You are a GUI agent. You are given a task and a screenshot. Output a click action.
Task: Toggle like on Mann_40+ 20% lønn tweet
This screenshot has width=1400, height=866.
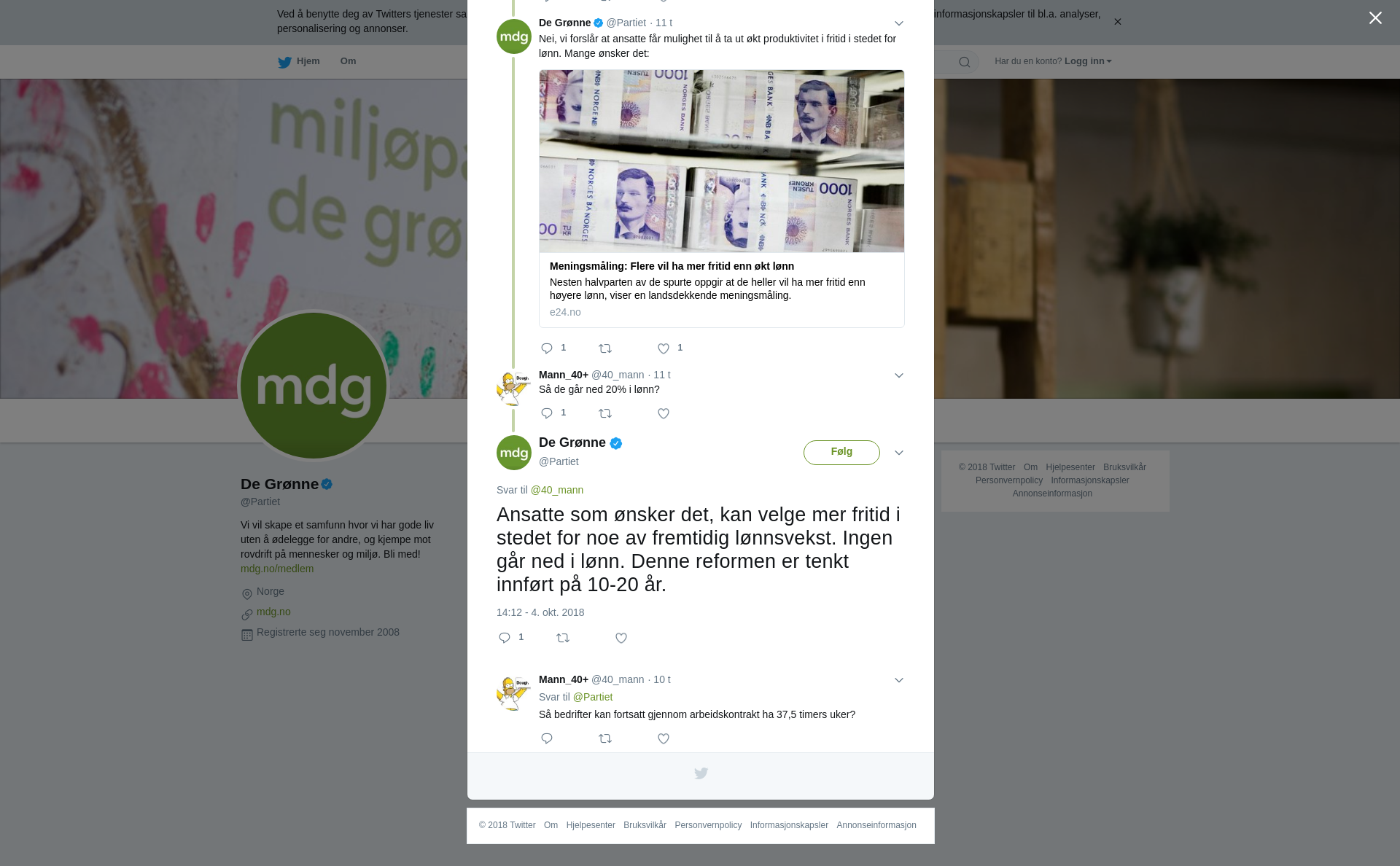point(664,414)
